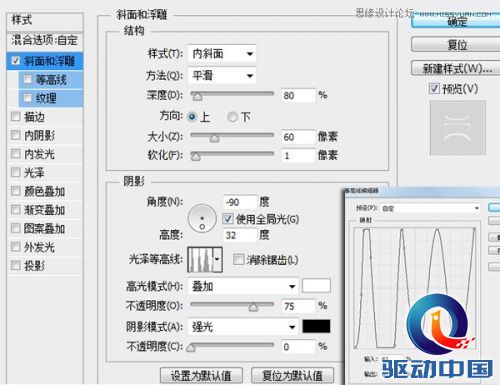The height and width of the screenshot is (385, 500).
Task: Click the style preview thumbnail
Action: (457, 128)
